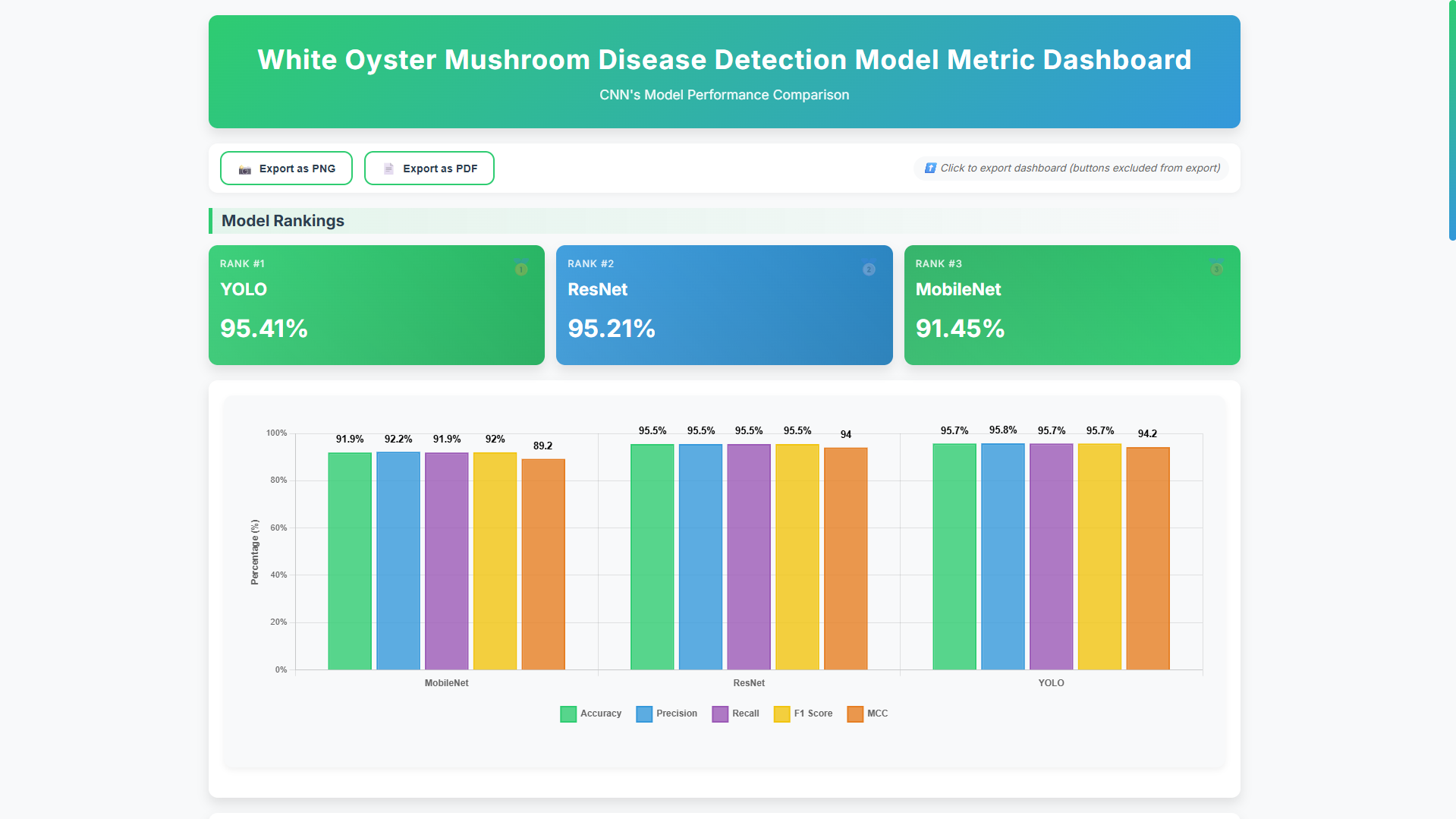Click MobileNet MCC bar 89.2
Viewport: 1456px width, 819px height.
point(543,564)
